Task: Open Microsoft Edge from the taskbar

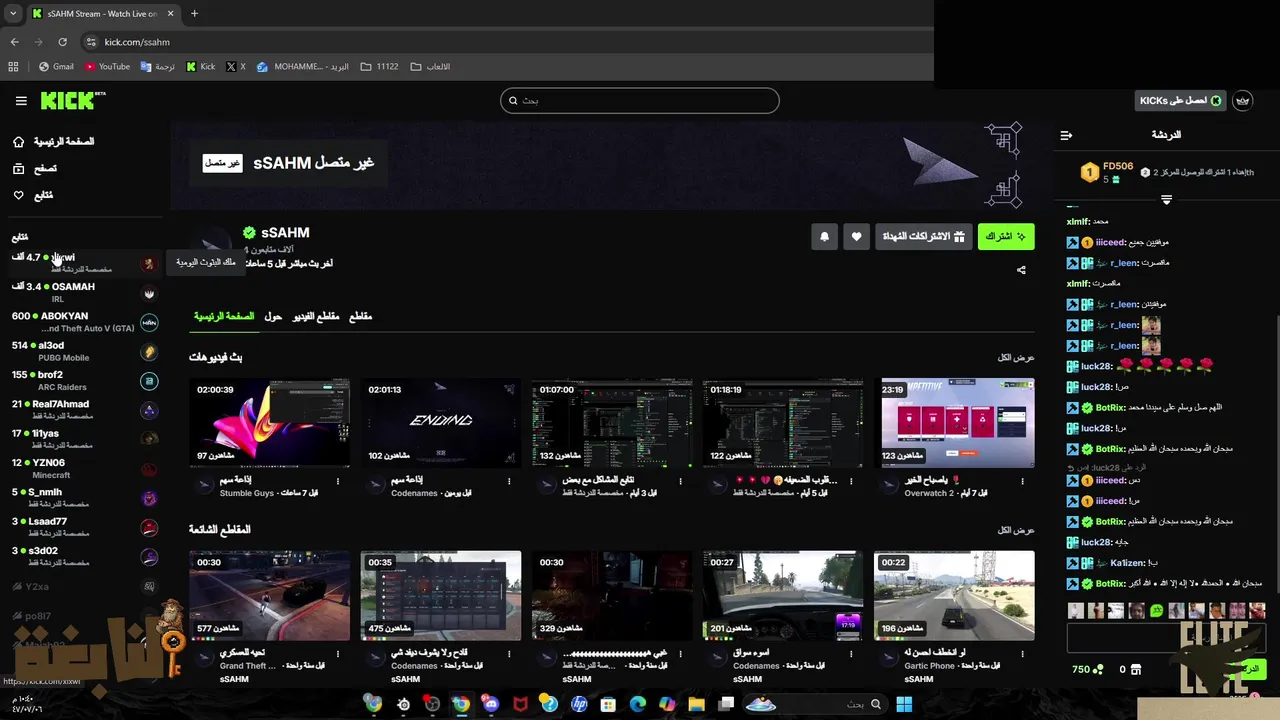Action: point(638,704)
